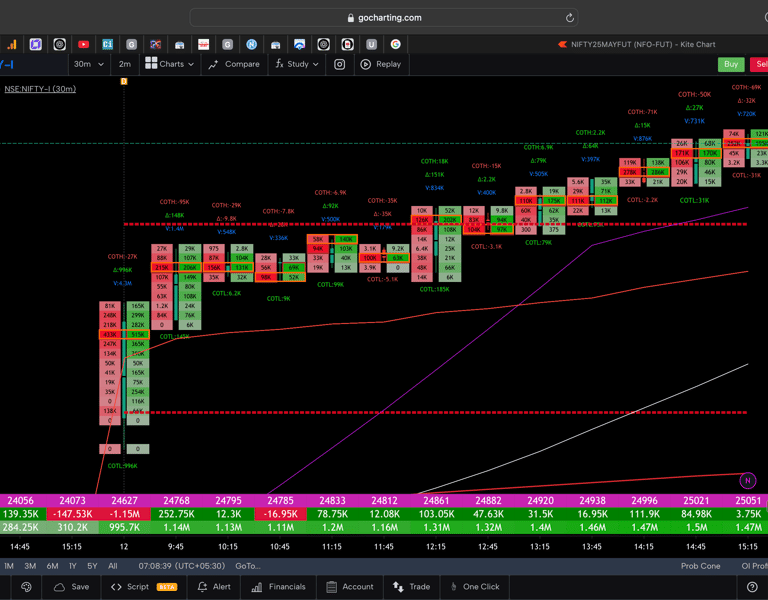Click the Compare sparkline icon
Viewport: 768px width, 600px height.
tap(213, 65)
